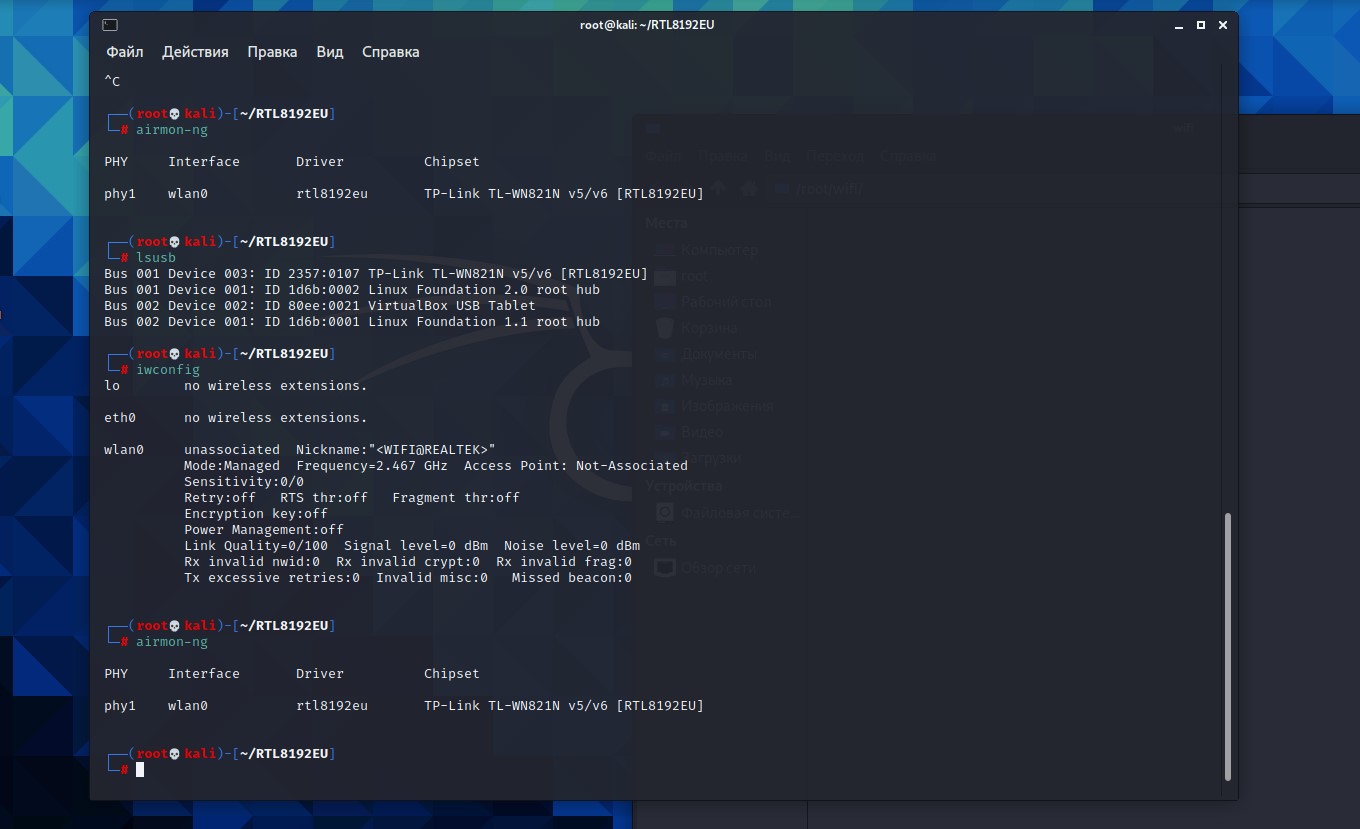The image size is (1360, 829).
Task: Click the "^C" line in the terminal
Action: point(112,82)
